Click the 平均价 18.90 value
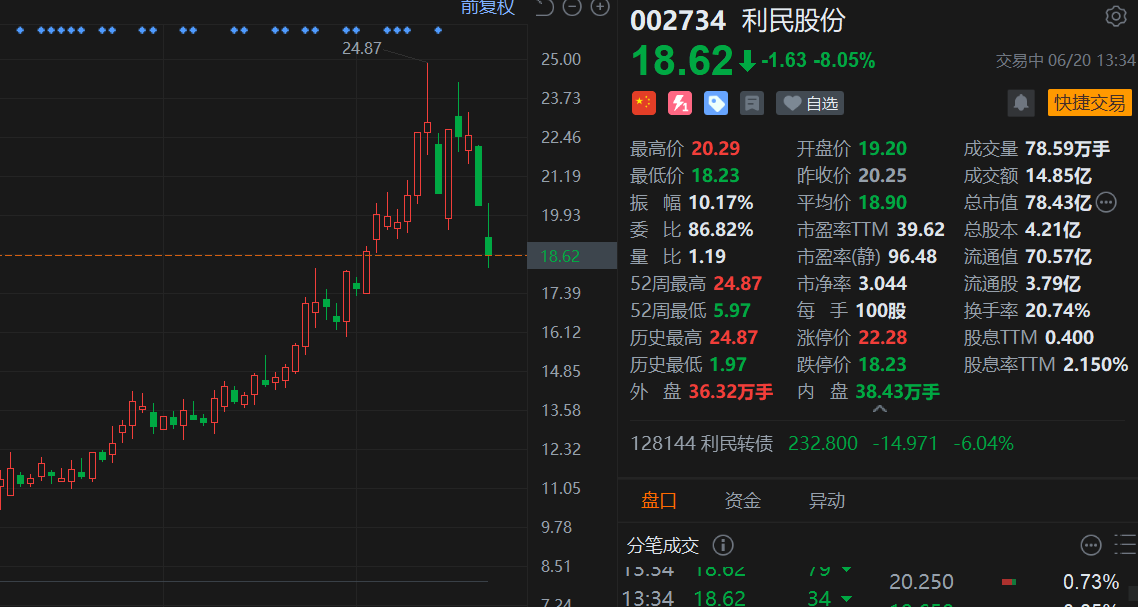This screenshot has height=607, width=1138. [883, 203]
